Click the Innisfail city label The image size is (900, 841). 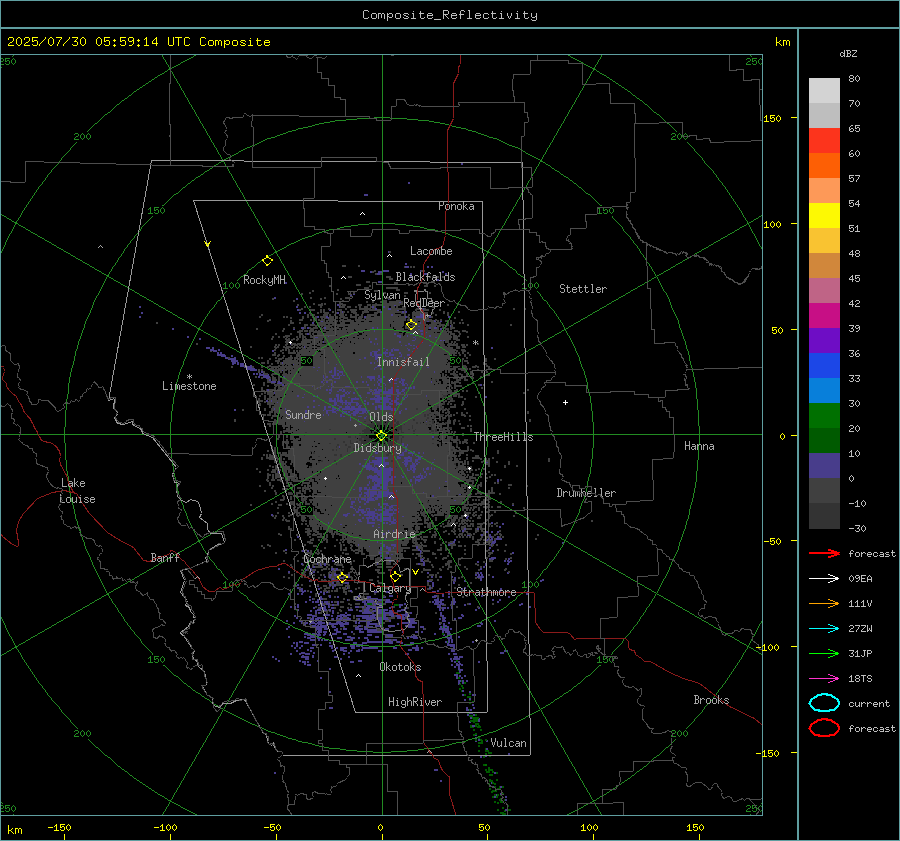pos(403,362)
